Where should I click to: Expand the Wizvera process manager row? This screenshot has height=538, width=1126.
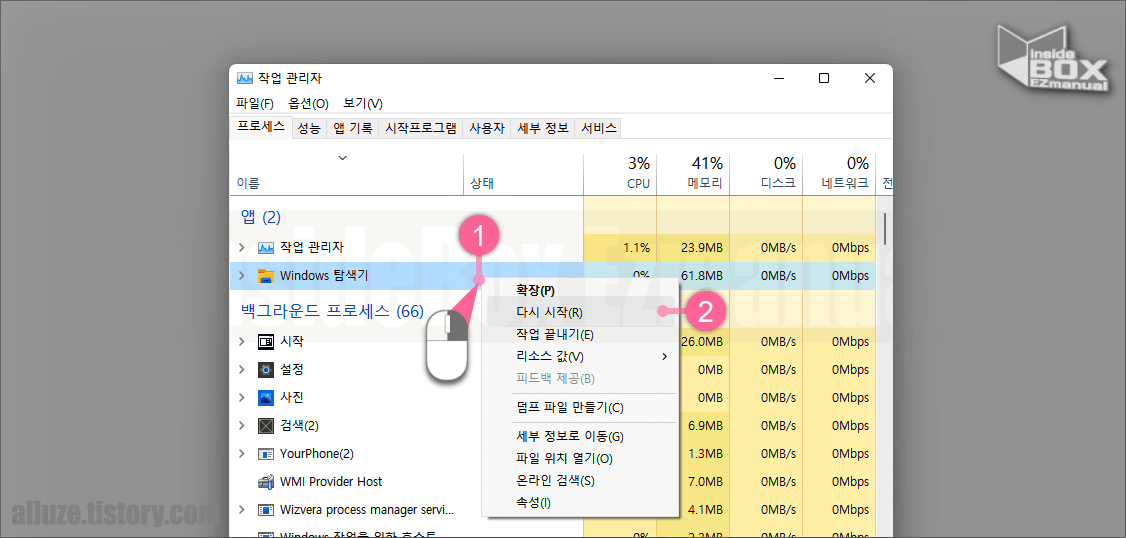[242, 510]
